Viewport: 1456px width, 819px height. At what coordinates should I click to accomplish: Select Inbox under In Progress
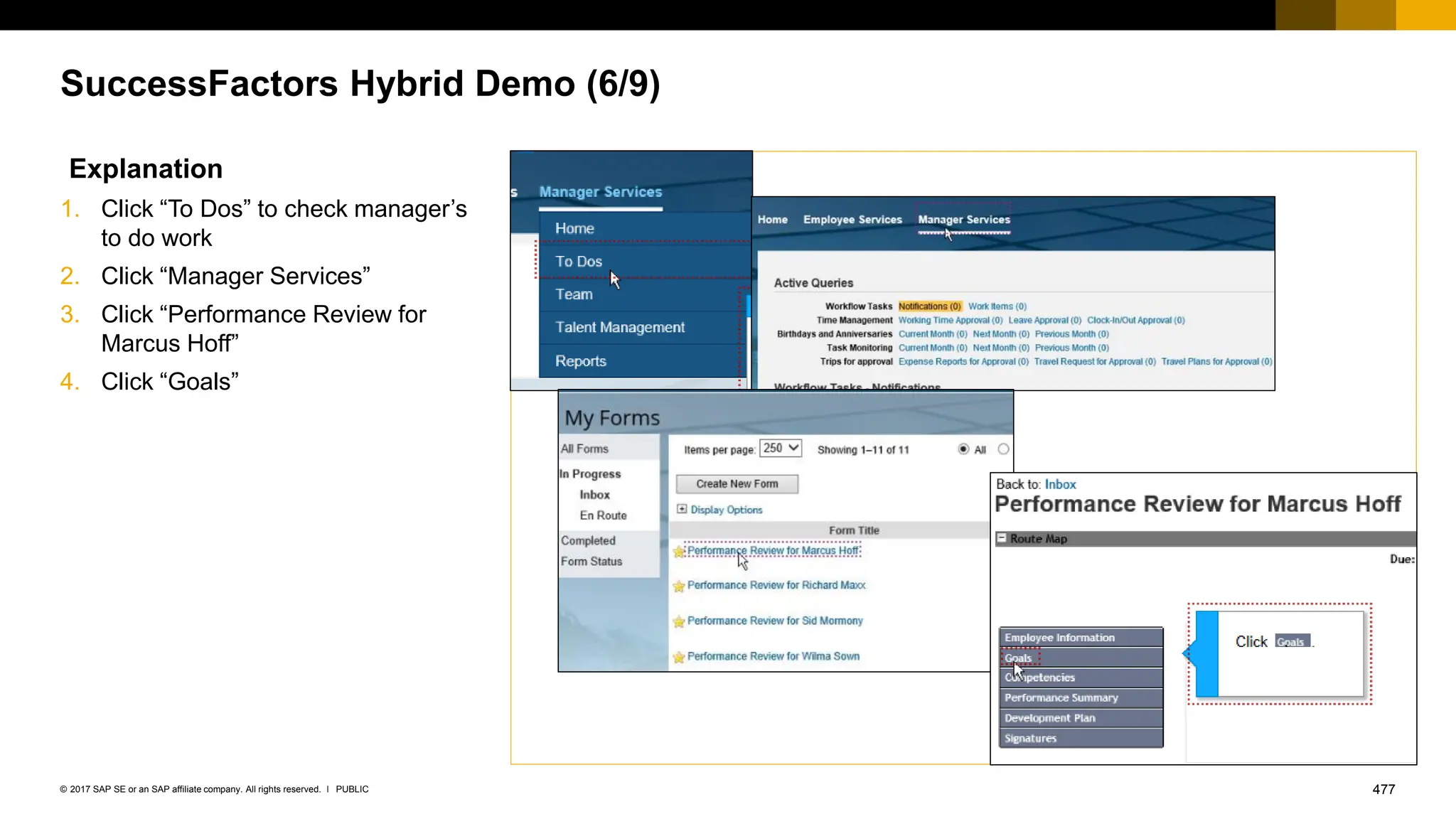pos(594,495)
